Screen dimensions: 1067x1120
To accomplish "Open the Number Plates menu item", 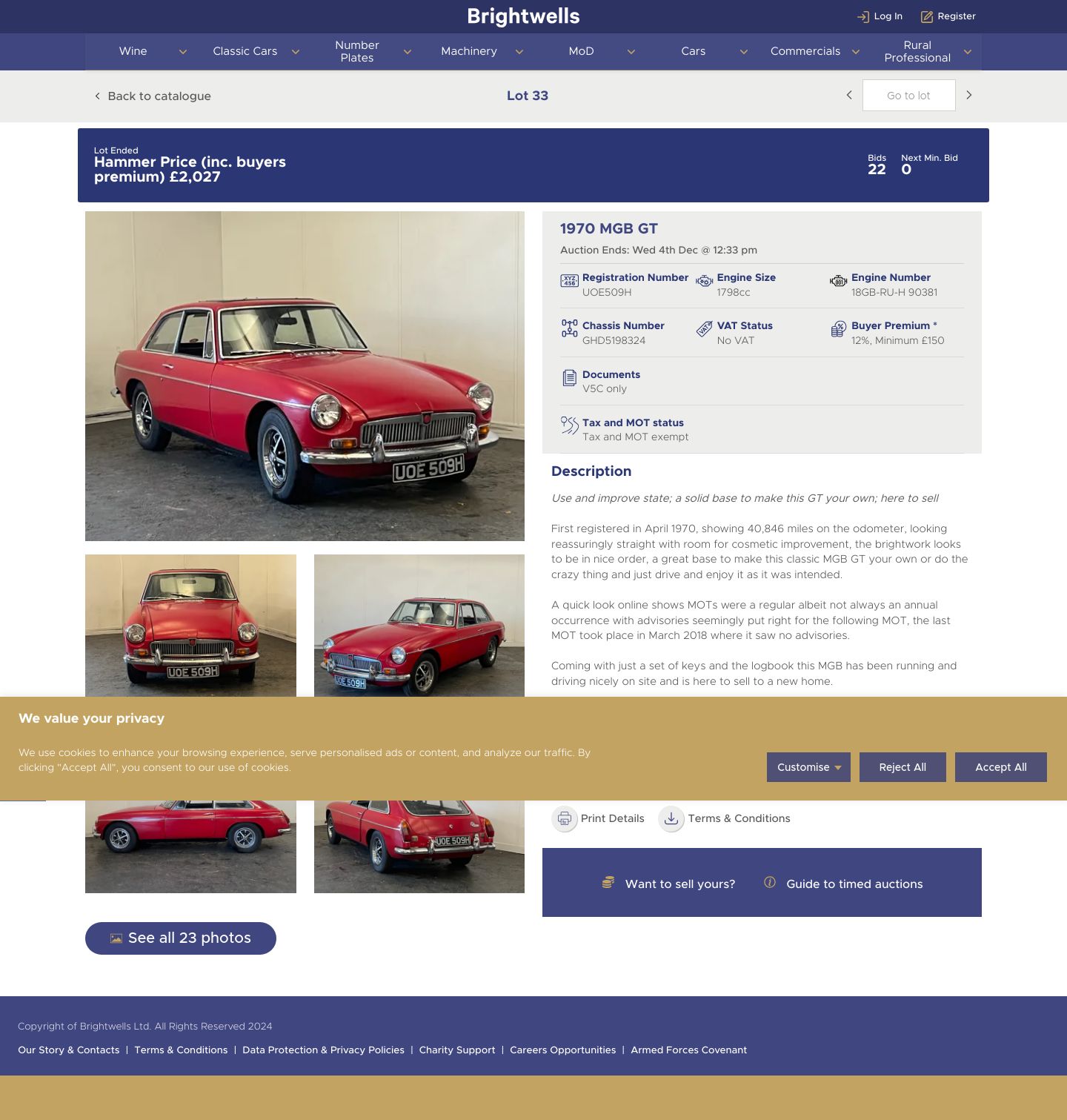I will (x=357, y=51).
